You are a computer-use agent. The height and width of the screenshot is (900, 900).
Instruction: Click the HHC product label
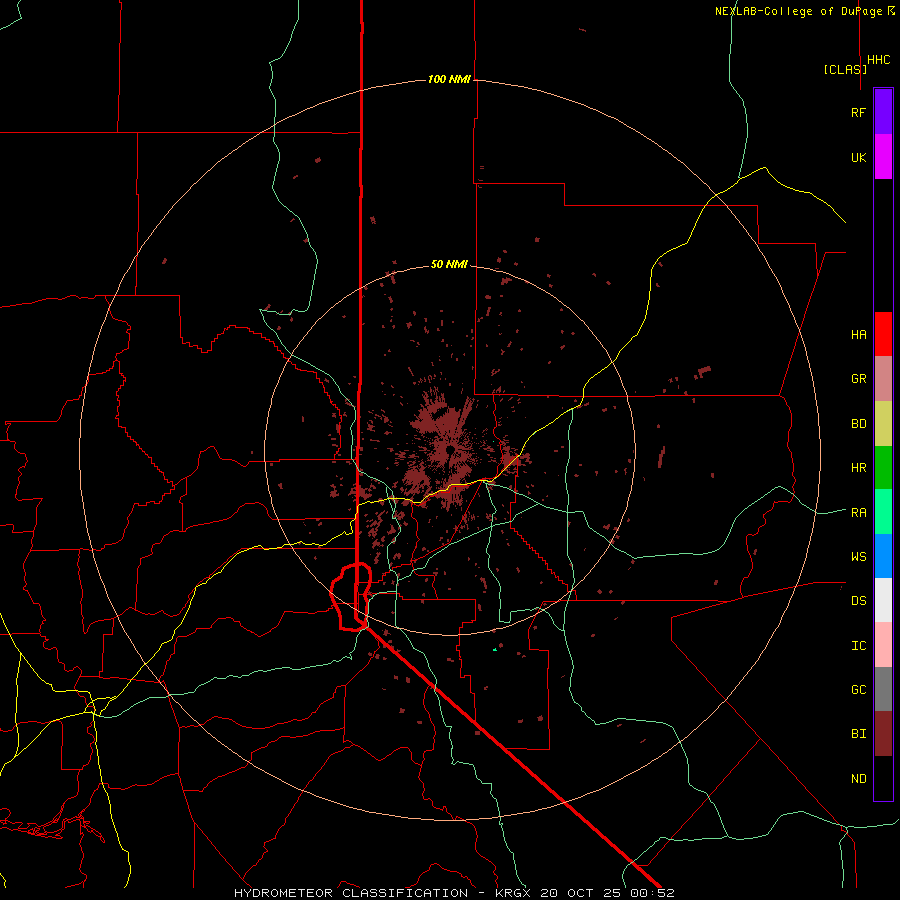(879, 60)
